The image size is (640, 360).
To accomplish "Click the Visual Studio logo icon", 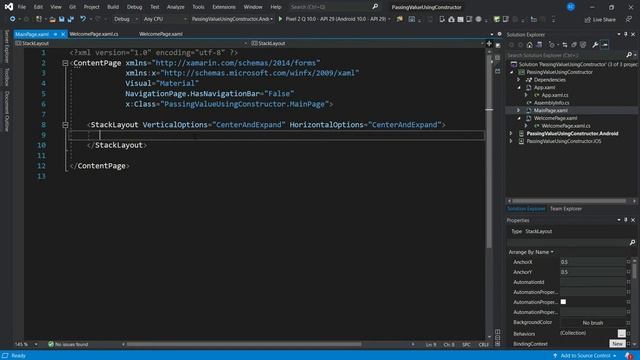I will [9, 7].
